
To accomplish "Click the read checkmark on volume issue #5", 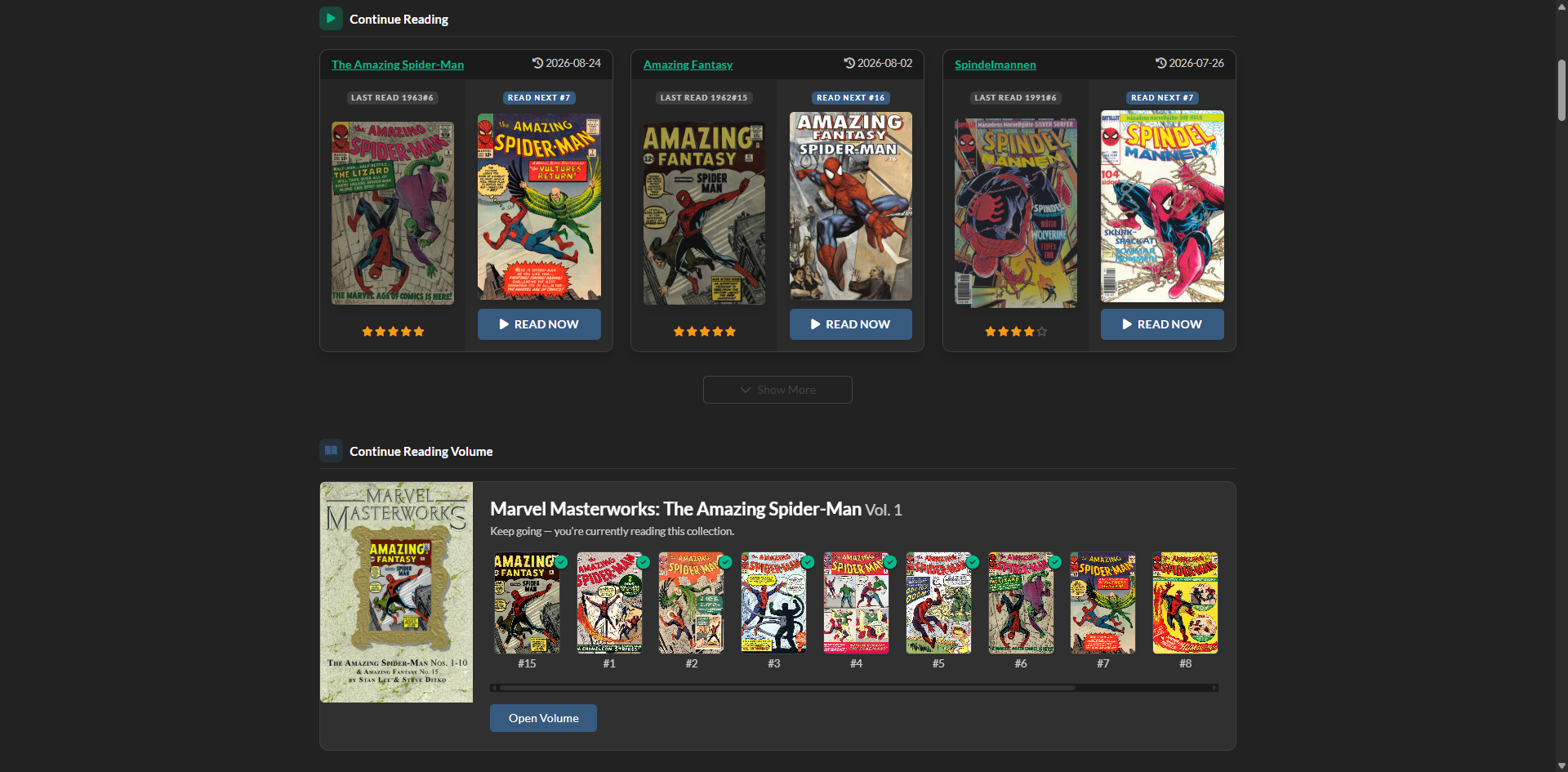I will (973, 562).
